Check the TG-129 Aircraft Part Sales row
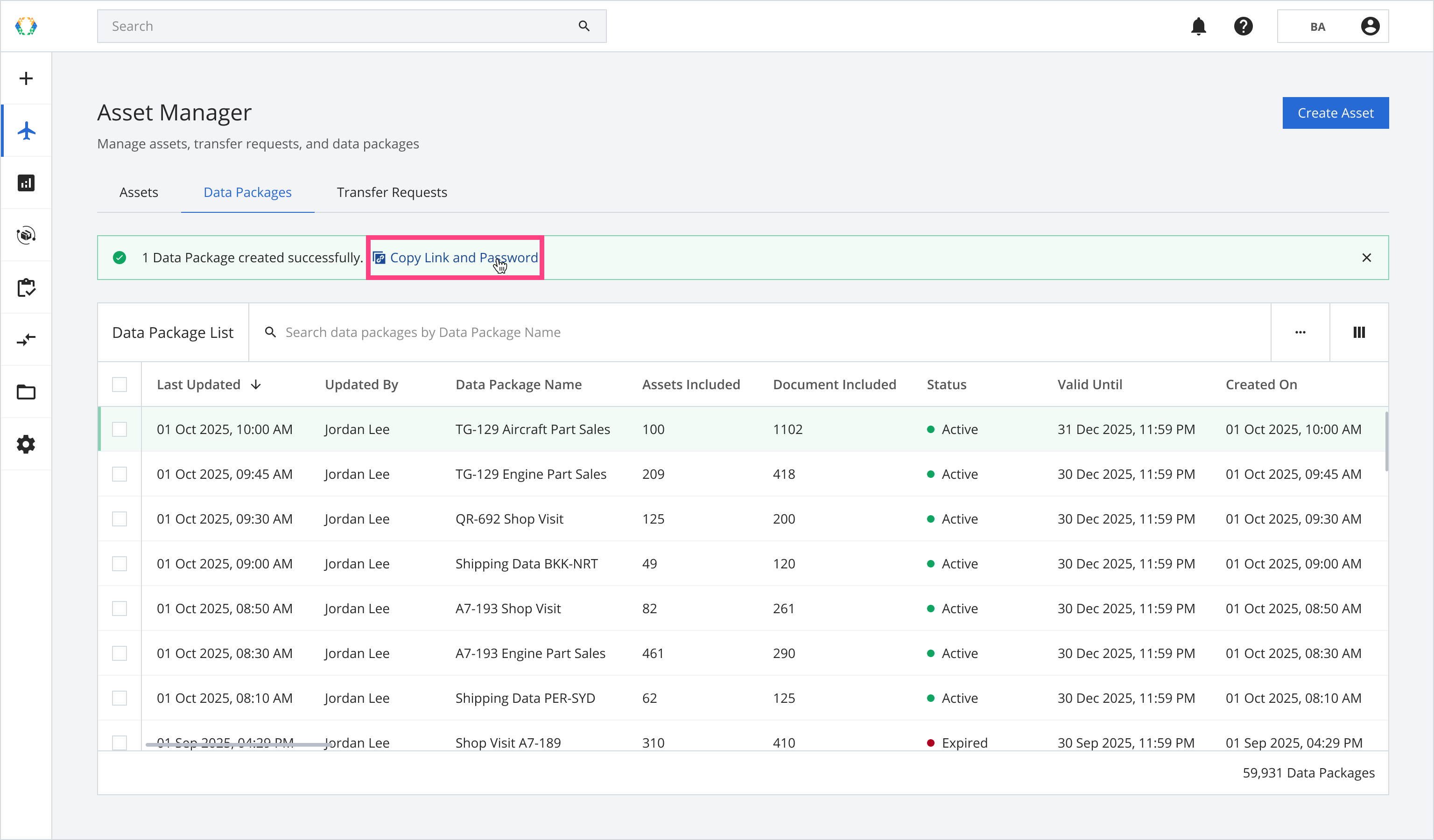Screen dimensions: 1434x840 click(x=119, y=429)
